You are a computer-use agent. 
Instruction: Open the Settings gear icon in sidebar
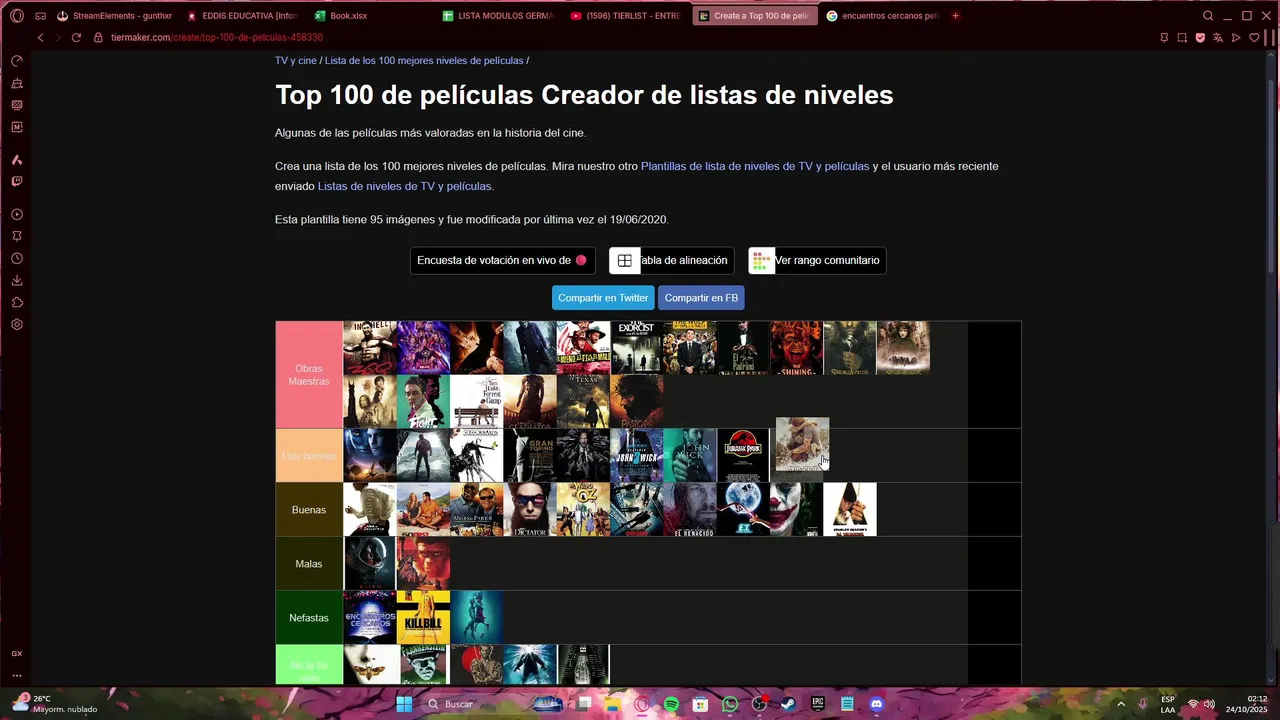click(17, 324)
